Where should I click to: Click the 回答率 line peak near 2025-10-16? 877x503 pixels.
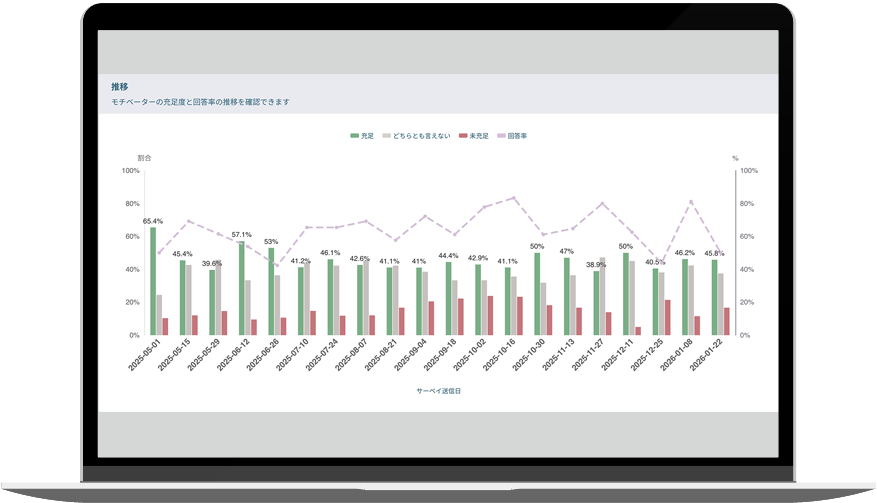pyautogui.click(x=514, y=198)
